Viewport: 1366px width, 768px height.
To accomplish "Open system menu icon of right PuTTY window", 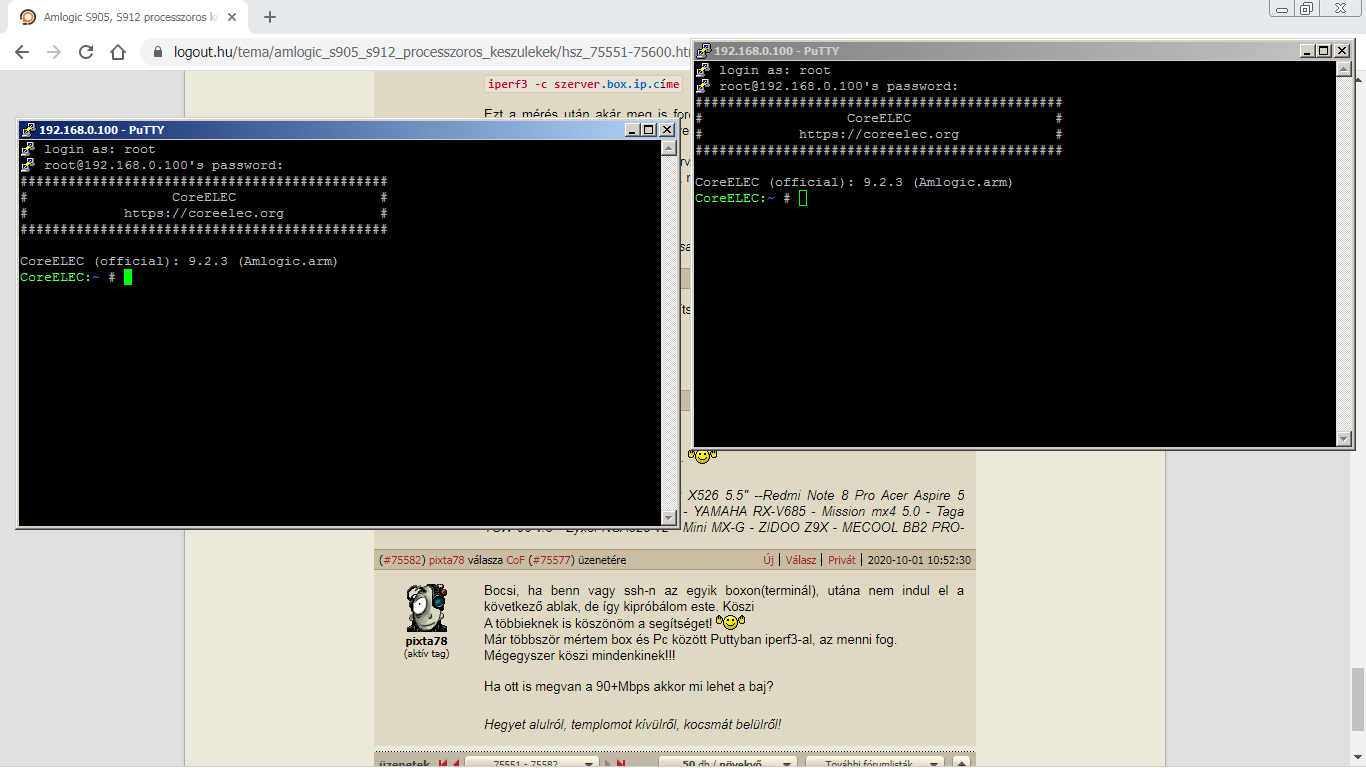I will click(704, 51).
